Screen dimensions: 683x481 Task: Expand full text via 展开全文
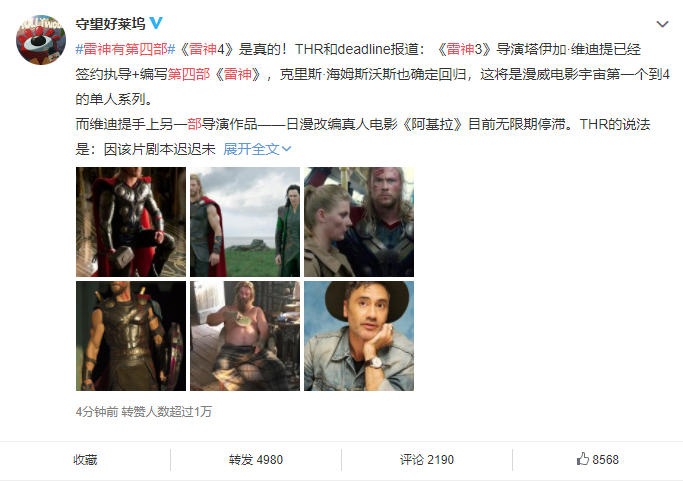tap(257, 149)
